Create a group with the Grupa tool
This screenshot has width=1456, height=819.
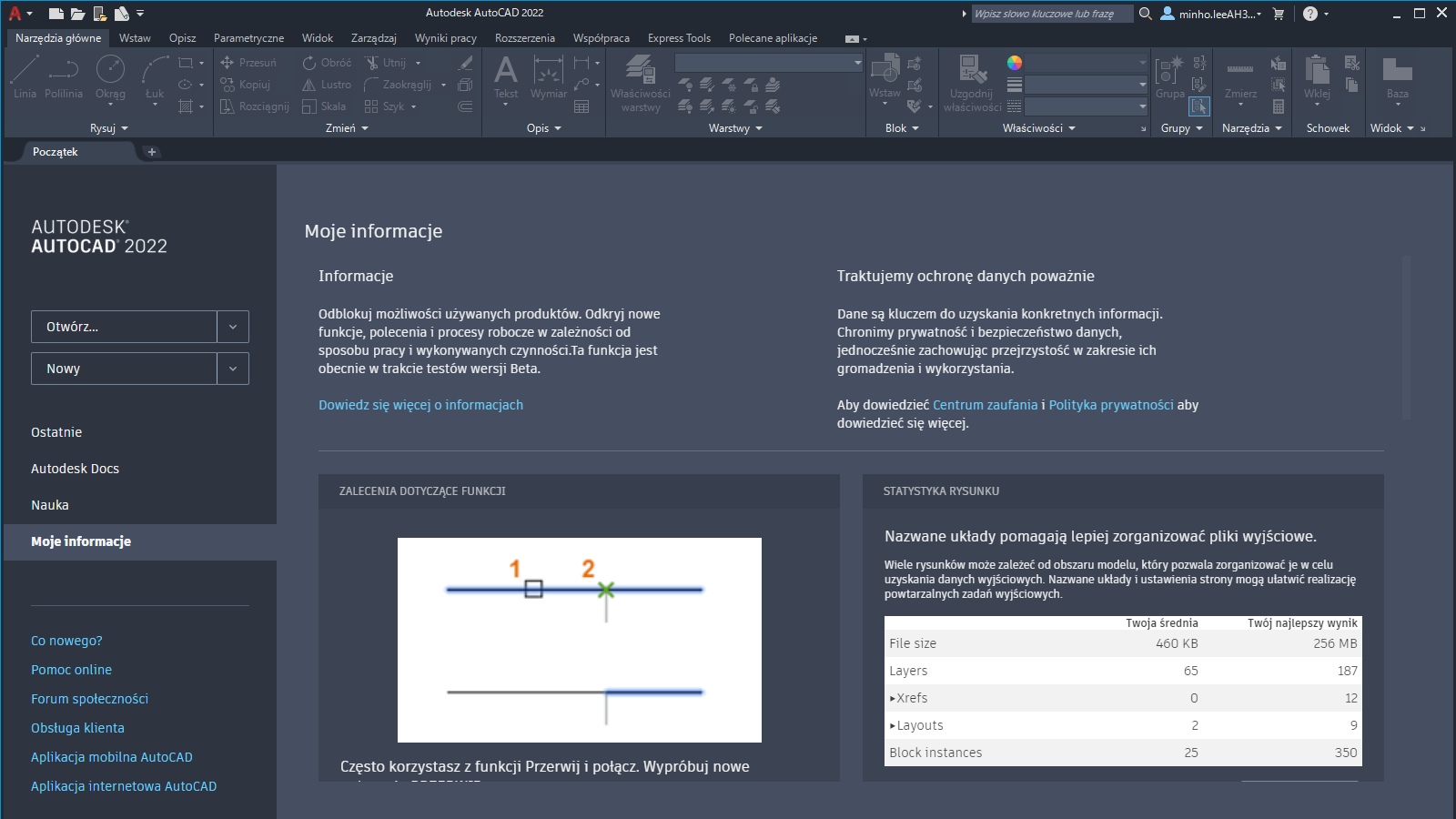pos(1169,76)
